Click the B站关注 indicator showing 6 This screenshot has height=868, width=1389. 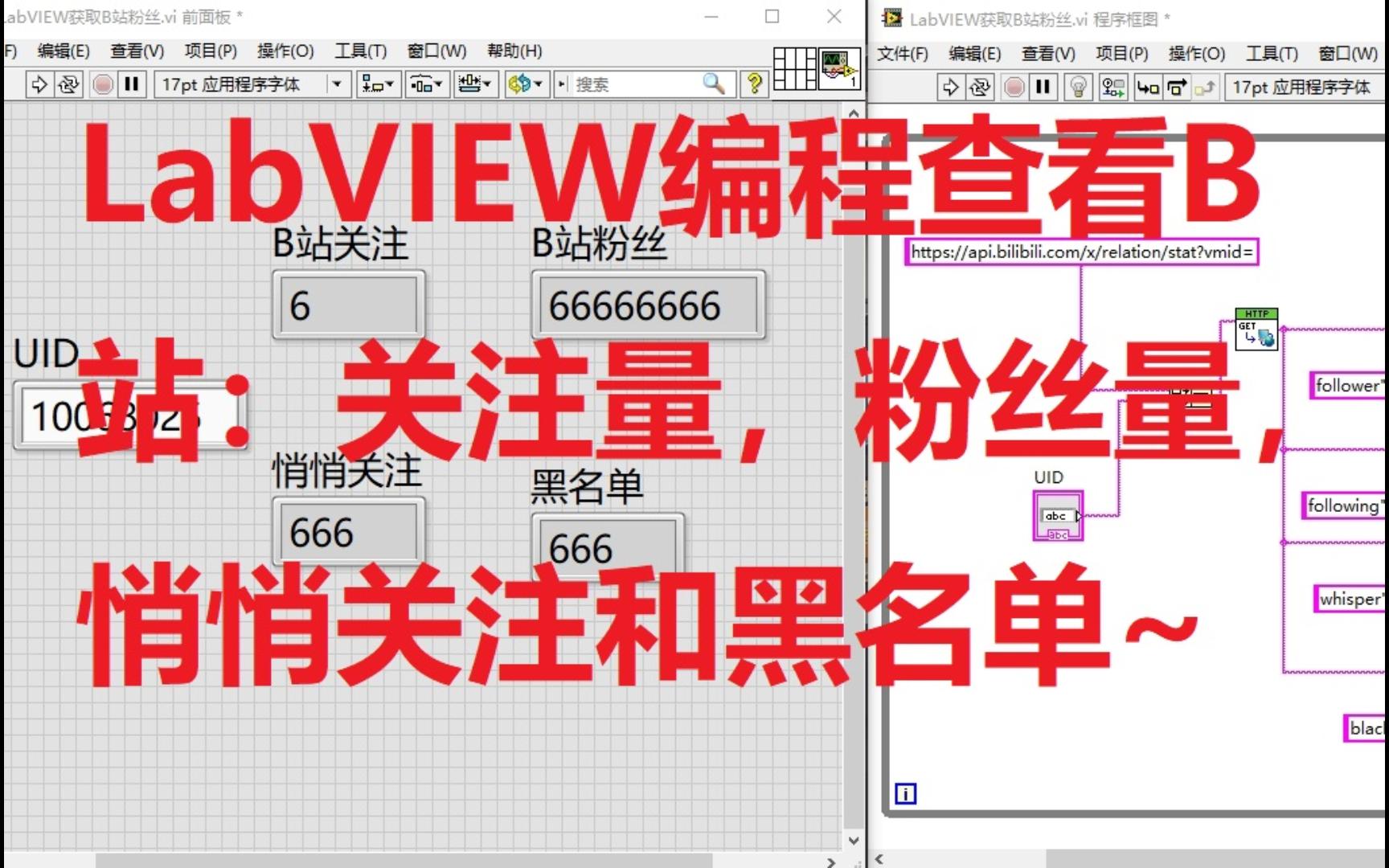click(348, 305)
